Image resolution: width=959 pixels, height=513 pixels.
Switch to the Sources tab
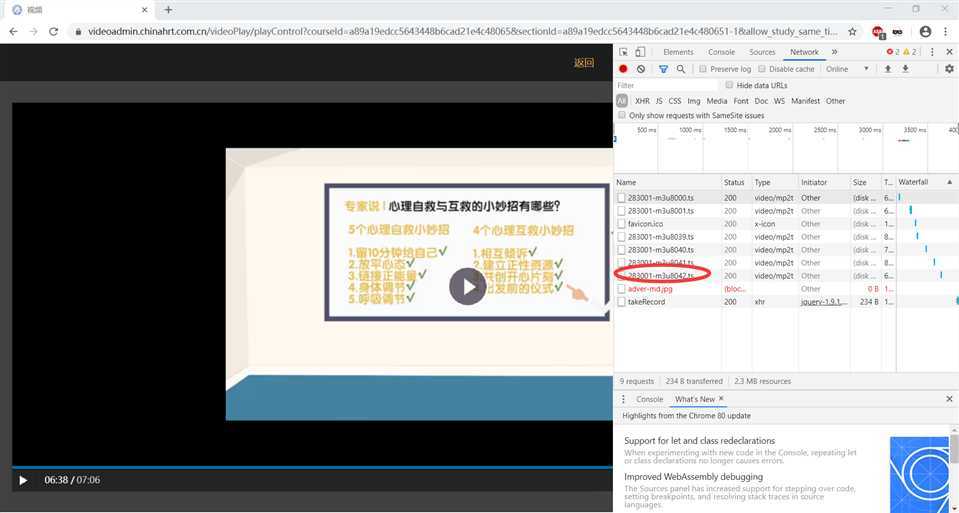(762, 52)
